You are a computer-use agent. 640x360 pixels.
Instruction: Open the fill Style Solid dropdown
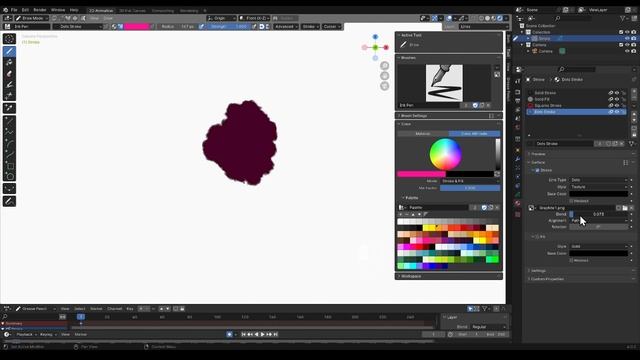tap(598, 247)
